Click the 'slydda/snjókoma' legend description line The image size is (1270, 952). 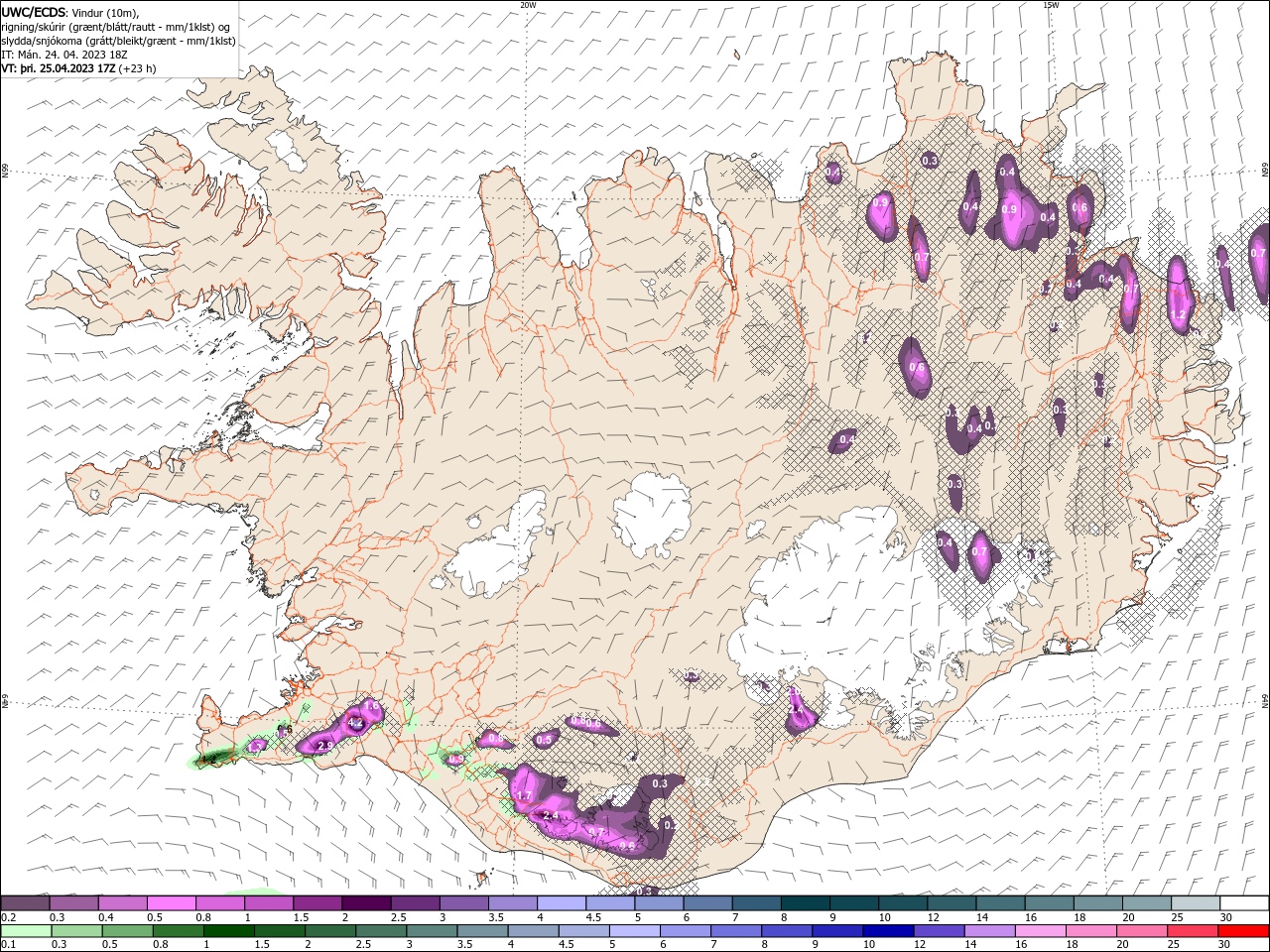pos(118,41)
